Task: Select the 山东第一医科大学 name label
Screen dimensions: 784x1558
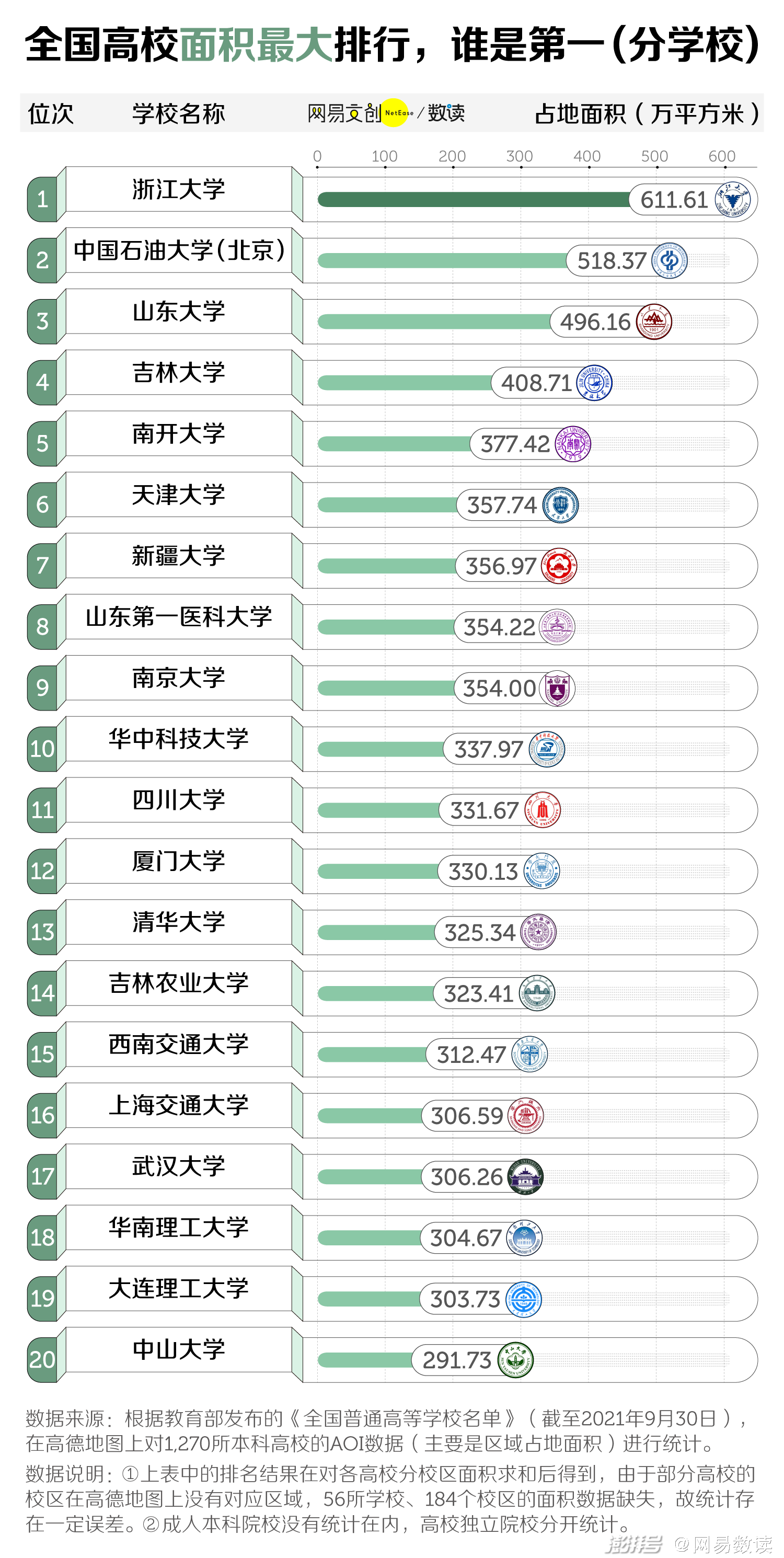Action: coord(178,617)
